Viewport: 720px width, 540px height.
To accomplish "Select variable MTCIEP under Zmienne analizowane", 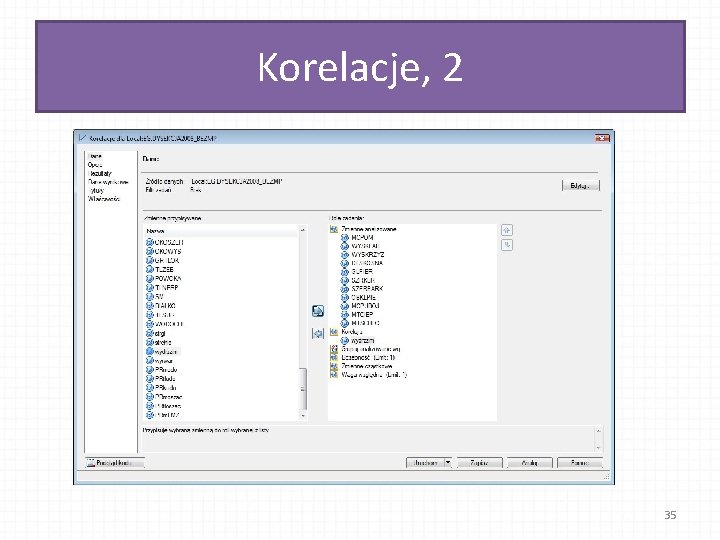I will click(x=357, y=315).
